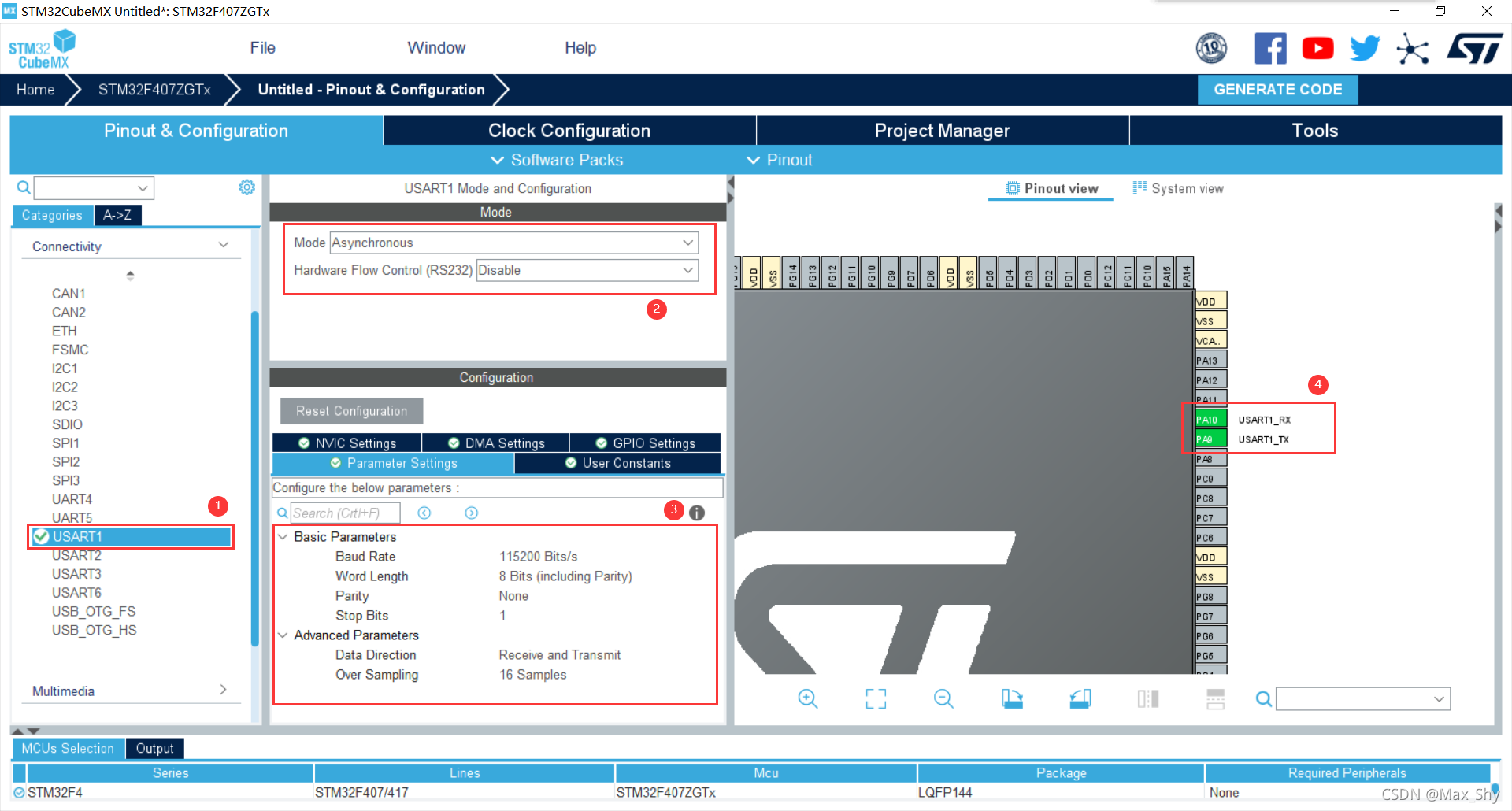Switch to the Output tab
The height and width of the screenshot is (811, 1512).
[154, 748]
